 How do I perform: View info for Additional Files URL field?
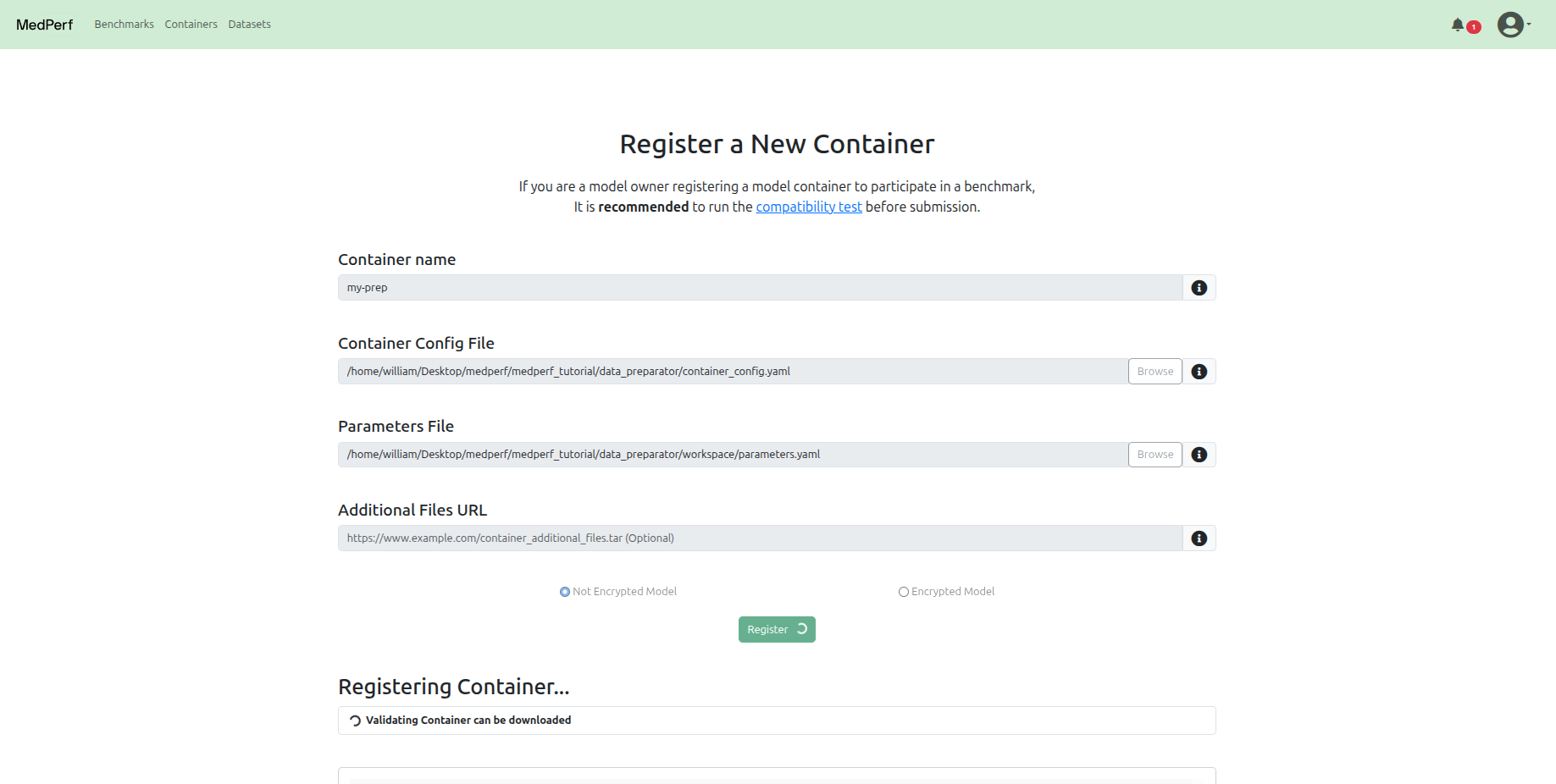1199,538
